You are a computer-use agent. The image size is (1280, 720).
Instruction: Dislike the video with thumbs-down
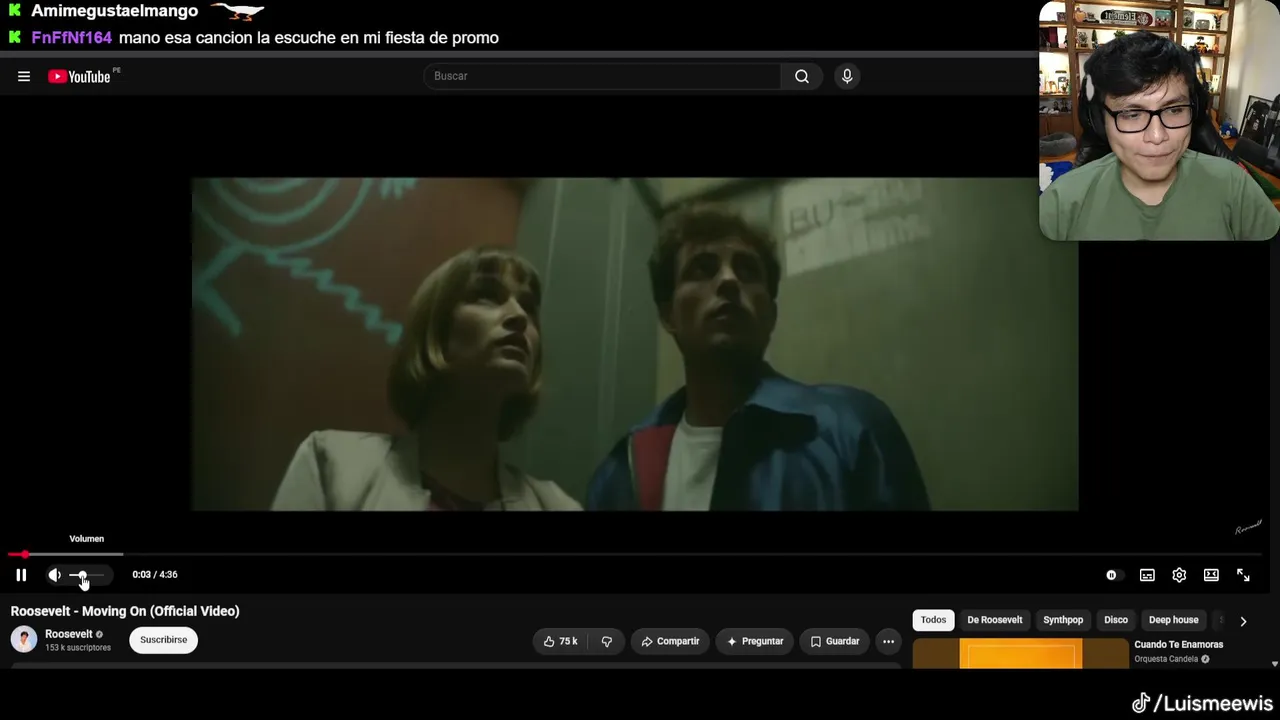click(x=606, y=641)
